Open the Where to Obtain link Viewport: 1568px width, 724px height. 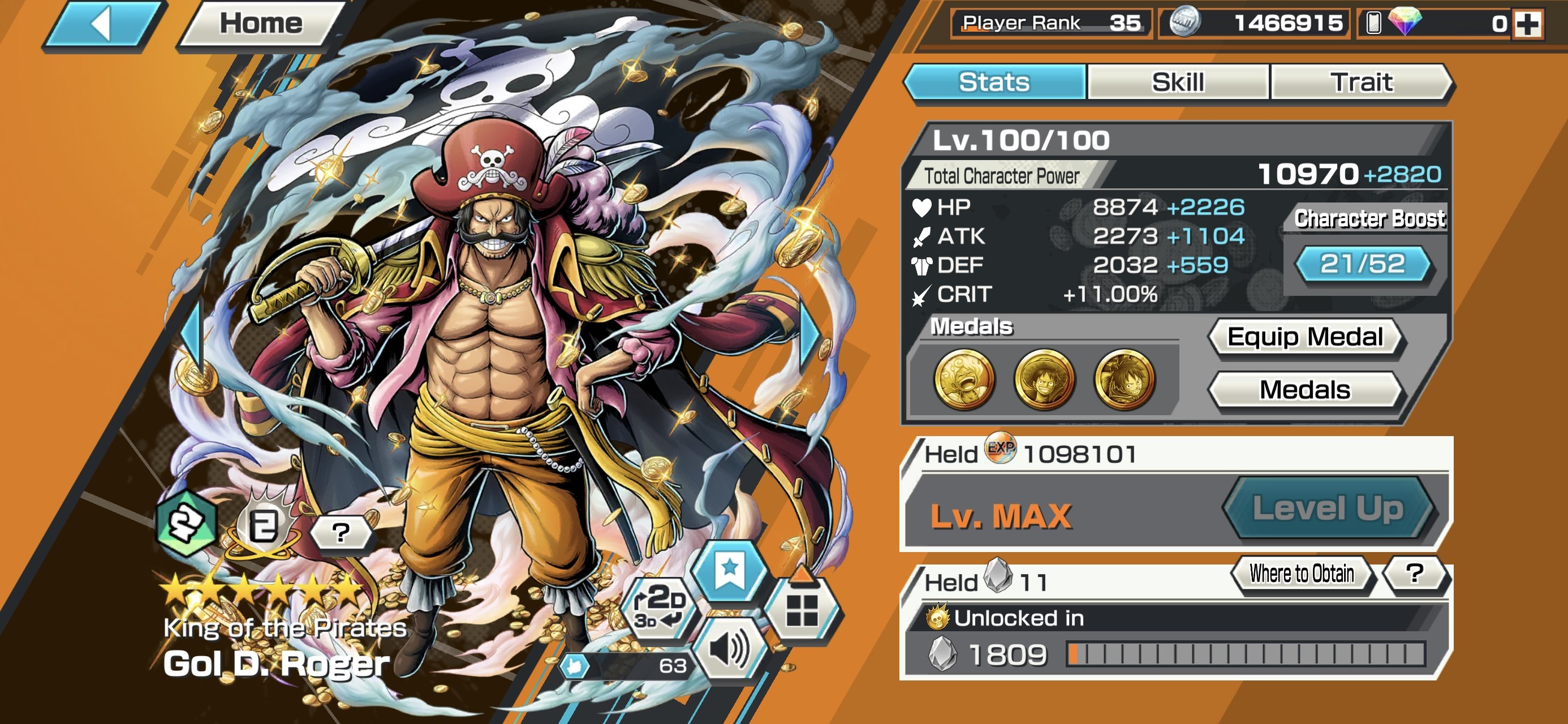[x=1302, y=574]
